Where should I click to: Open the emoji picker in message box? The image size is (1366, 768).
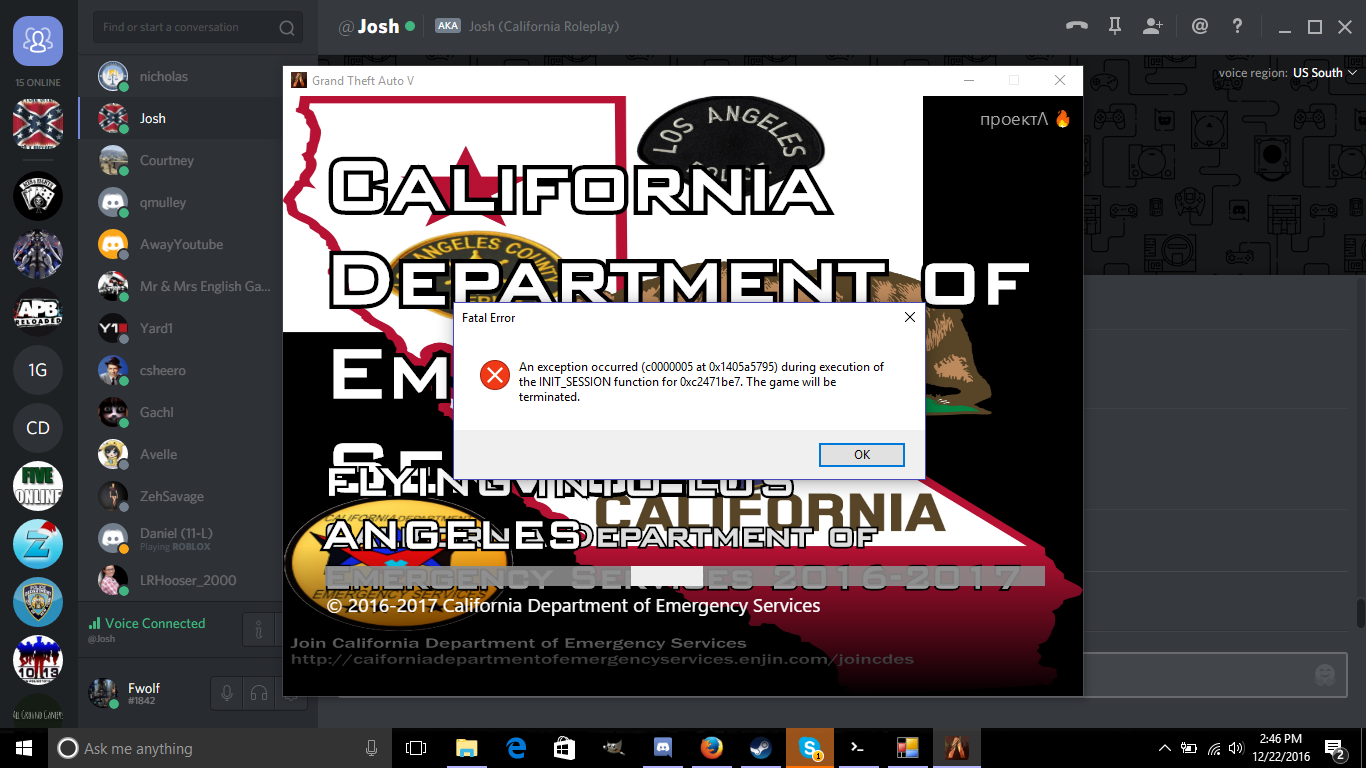[x=1325, y=675]
